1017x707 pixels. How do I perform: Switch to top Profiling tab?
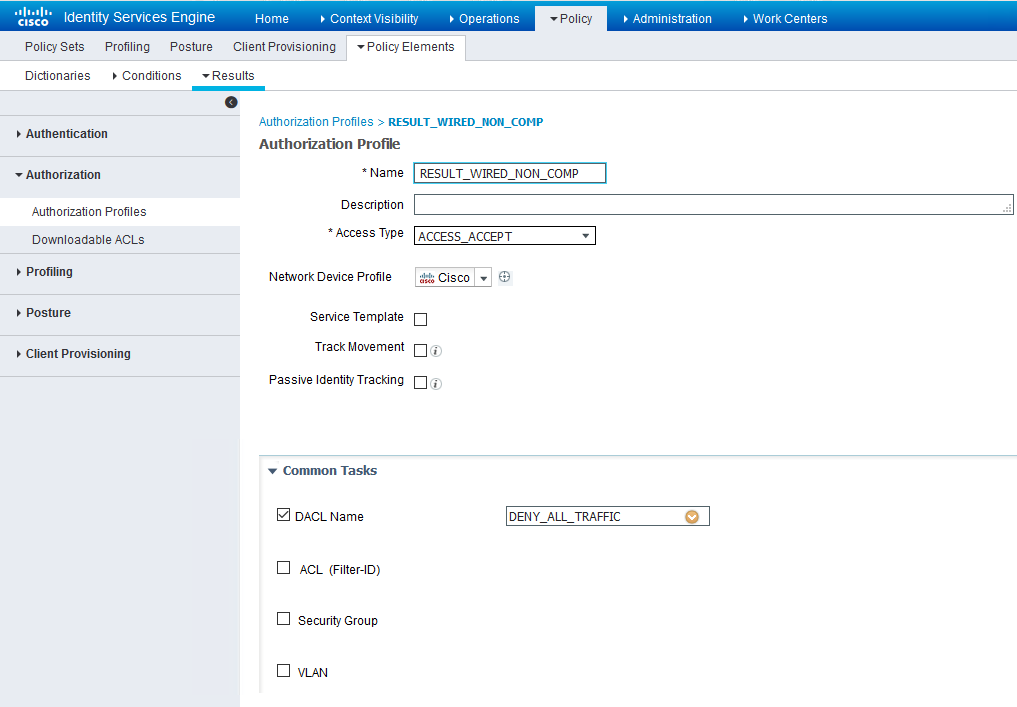127,47
